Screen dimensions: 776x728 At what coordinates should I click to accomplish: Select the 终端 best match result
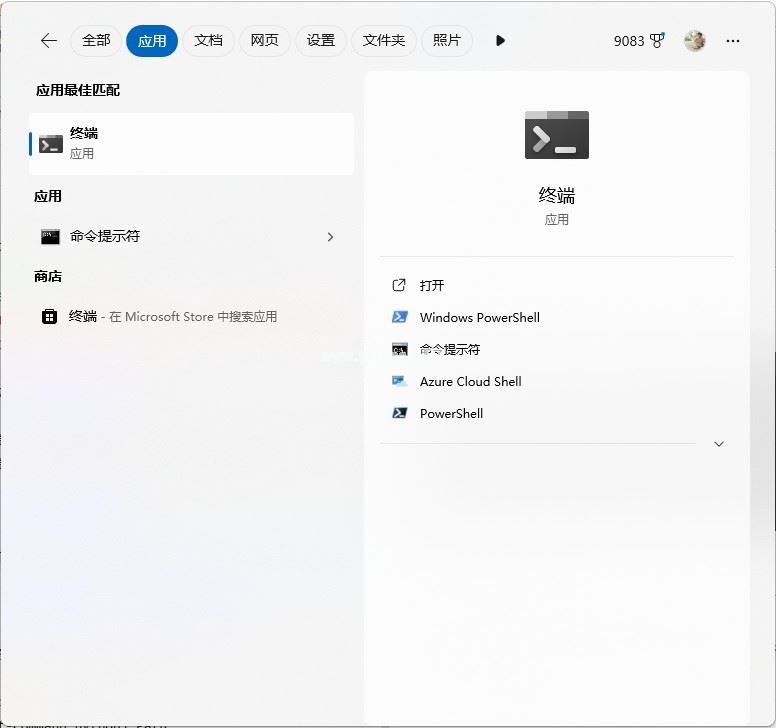click(x=192, y=144)
